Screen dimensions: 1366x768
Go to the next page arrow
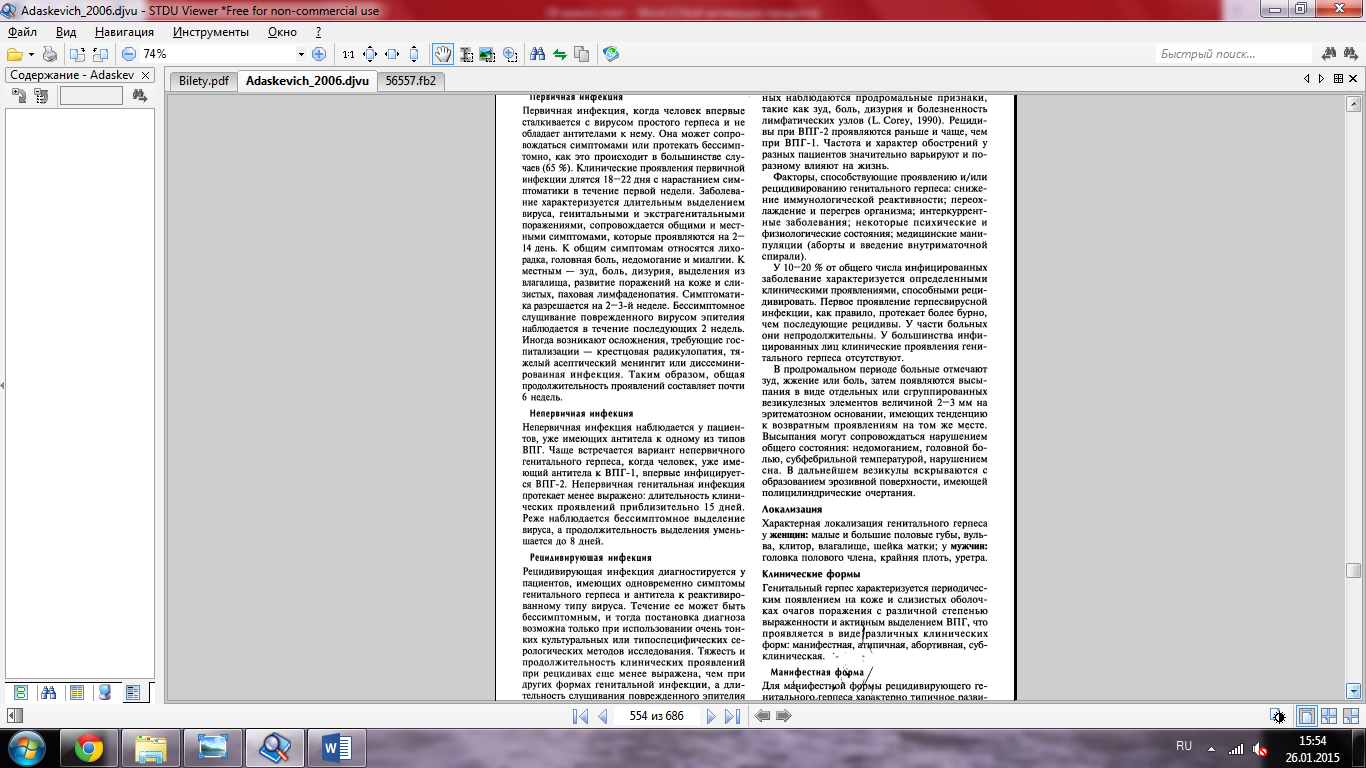point(710,716)
